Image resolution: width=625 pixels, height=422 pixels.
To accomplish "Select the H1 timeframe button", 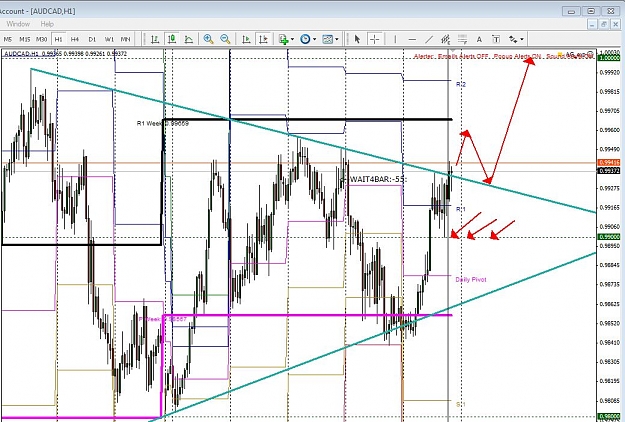I will 59,39.
